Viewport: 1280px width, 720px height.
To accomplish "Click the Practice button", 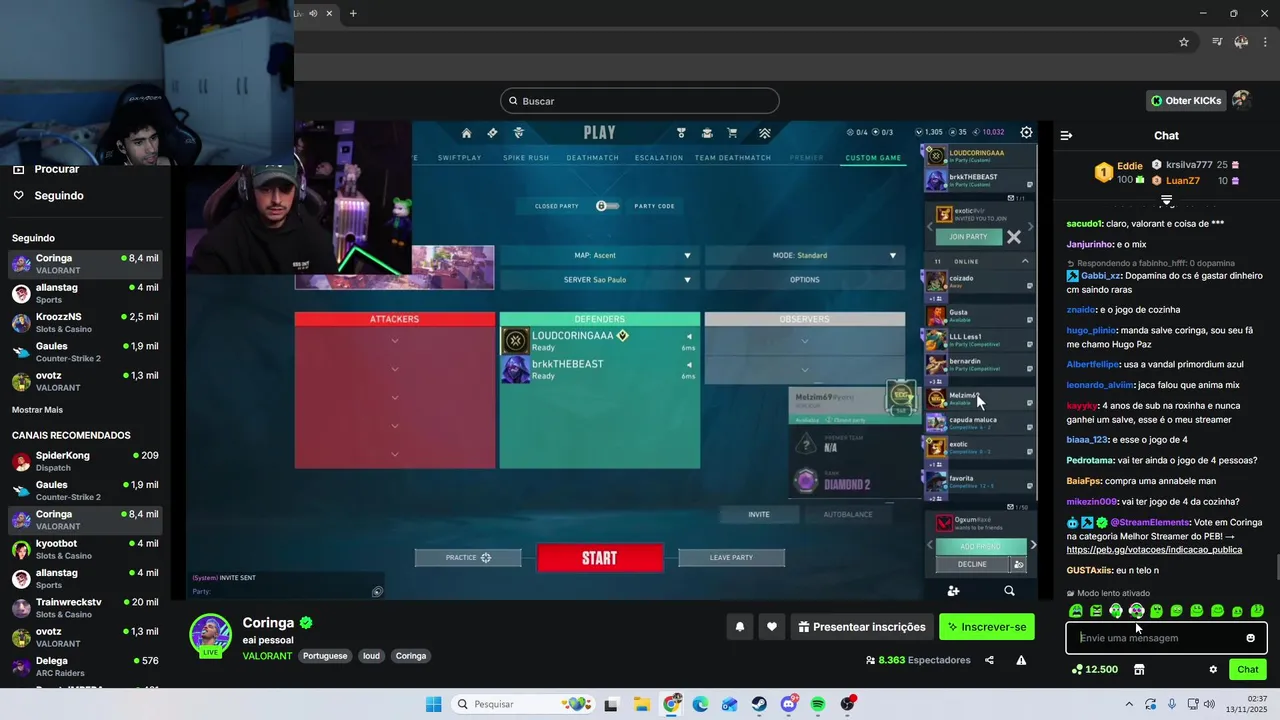I will click(x=468, y=557).
